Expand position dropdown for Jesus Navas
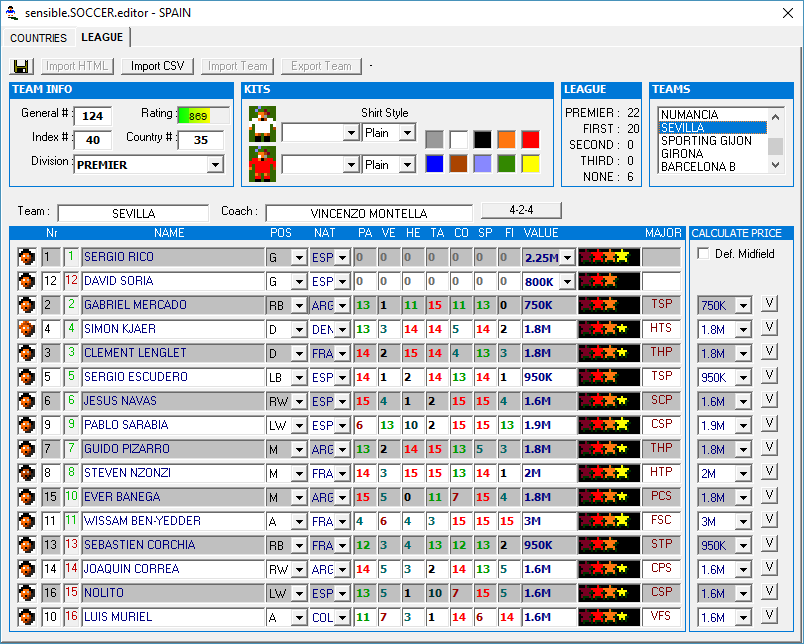Screen dimensions: 804x644 (298, 401)
